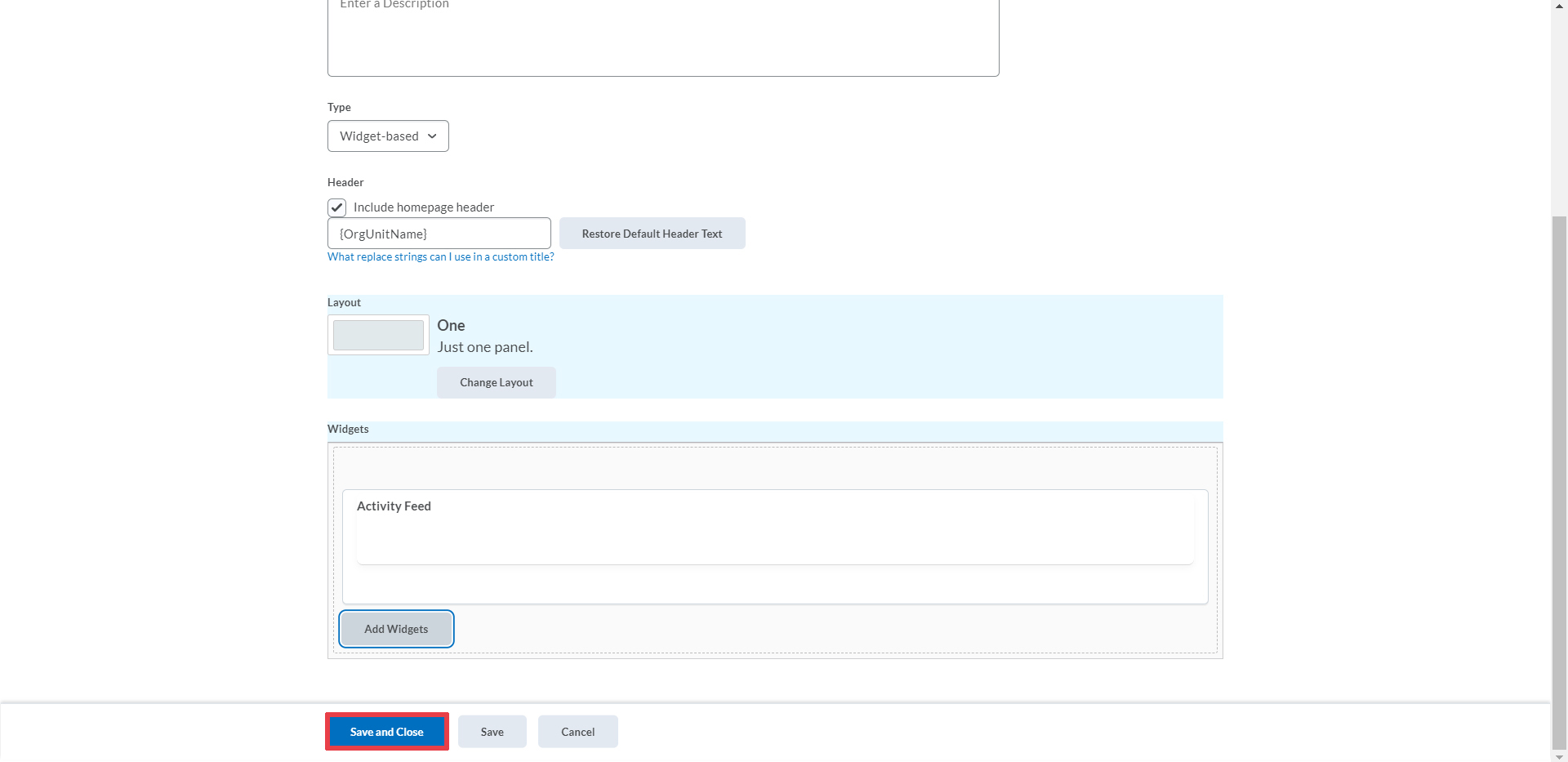Viewport: 1568px width, 762px height.
Task: Select the Activity Feed widget title
Action: [x=394, y=506]
